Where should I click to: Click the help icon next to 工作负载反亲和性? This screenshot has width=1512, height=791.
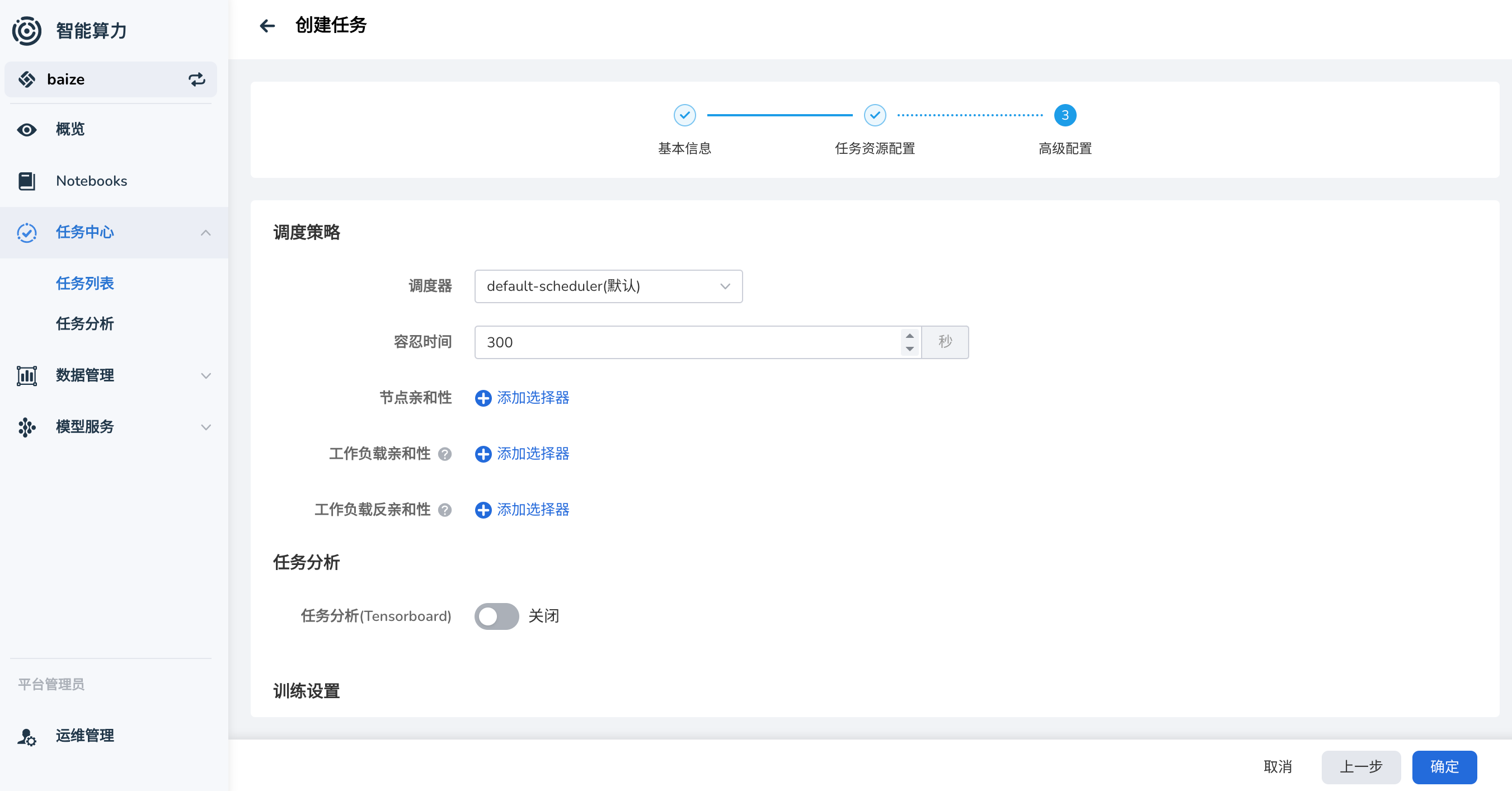pos(445,510)
